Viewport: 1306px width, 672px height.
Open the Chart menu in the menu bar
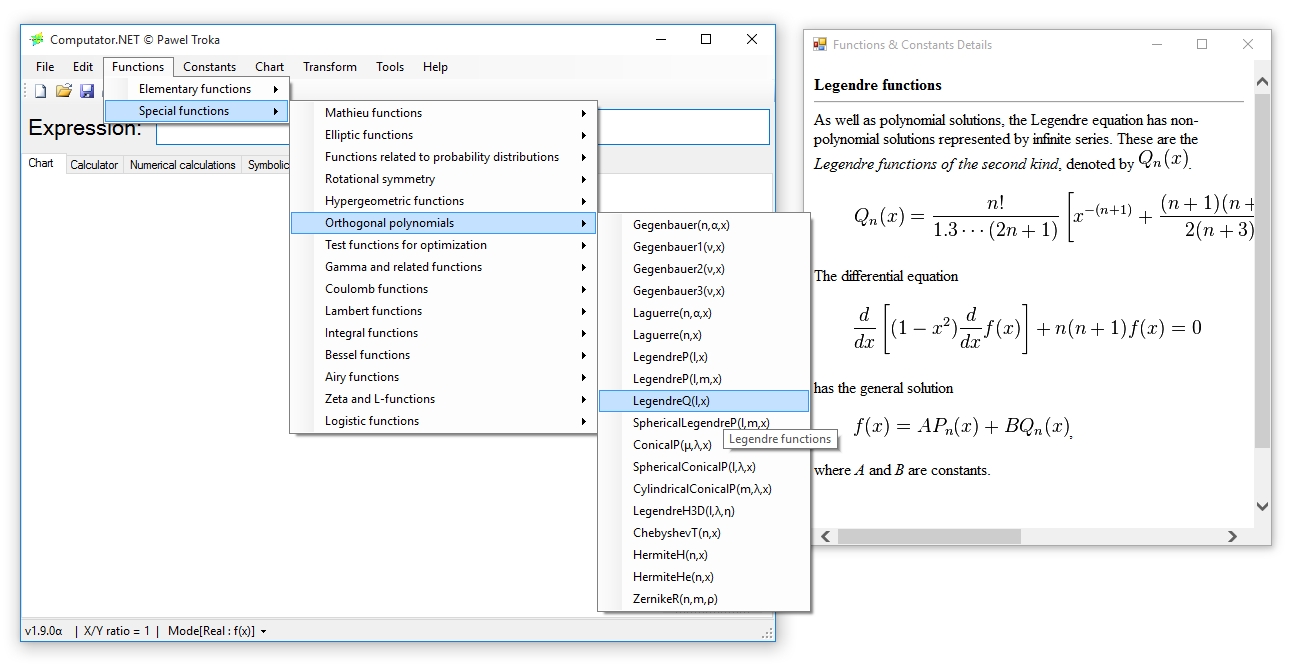coord(269,67)
